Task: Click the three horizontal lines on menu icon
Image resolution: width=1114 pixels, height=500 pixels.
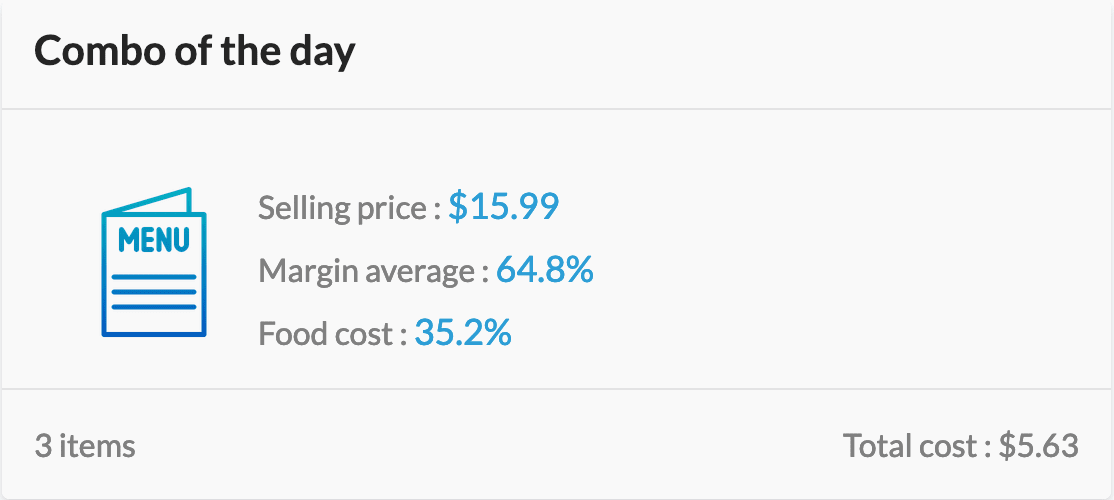Action: (x=154, y=291)
